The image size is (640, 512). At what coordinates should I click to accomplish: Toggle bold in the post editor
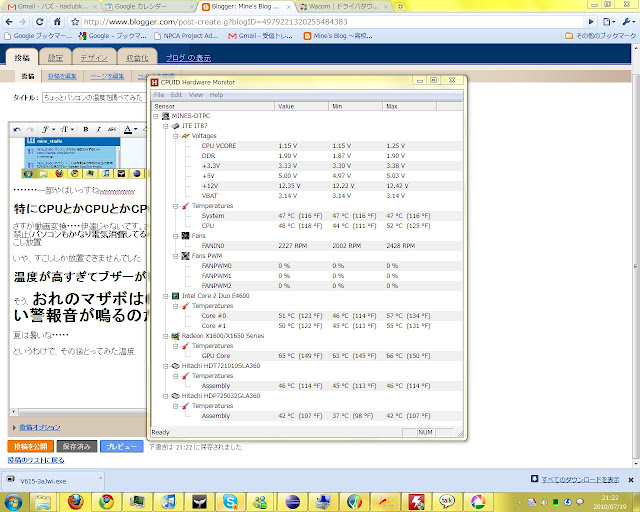point(86,129)
